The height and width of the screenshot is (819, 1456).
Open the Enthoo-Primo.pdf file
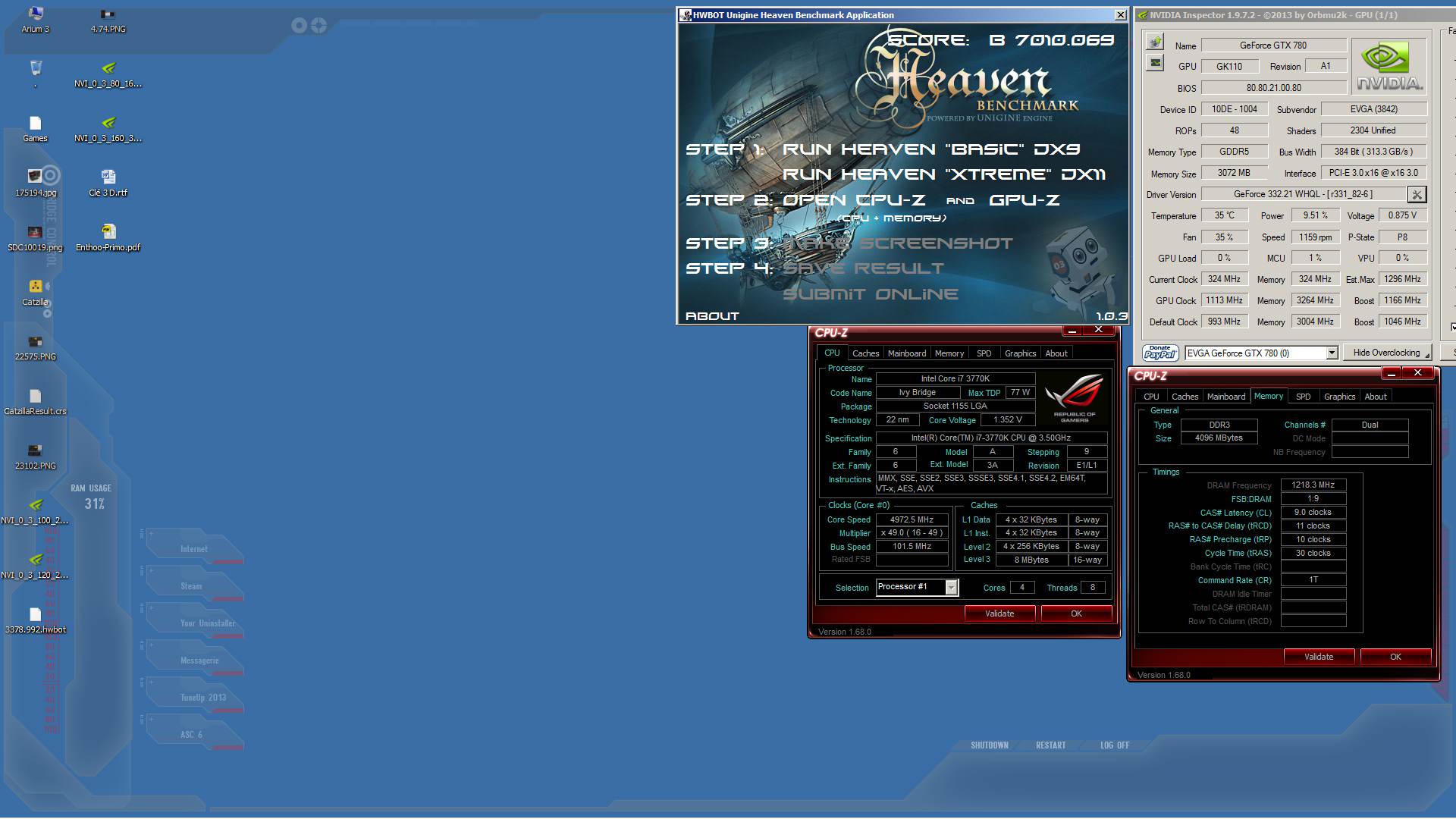(x=108, y=239)
